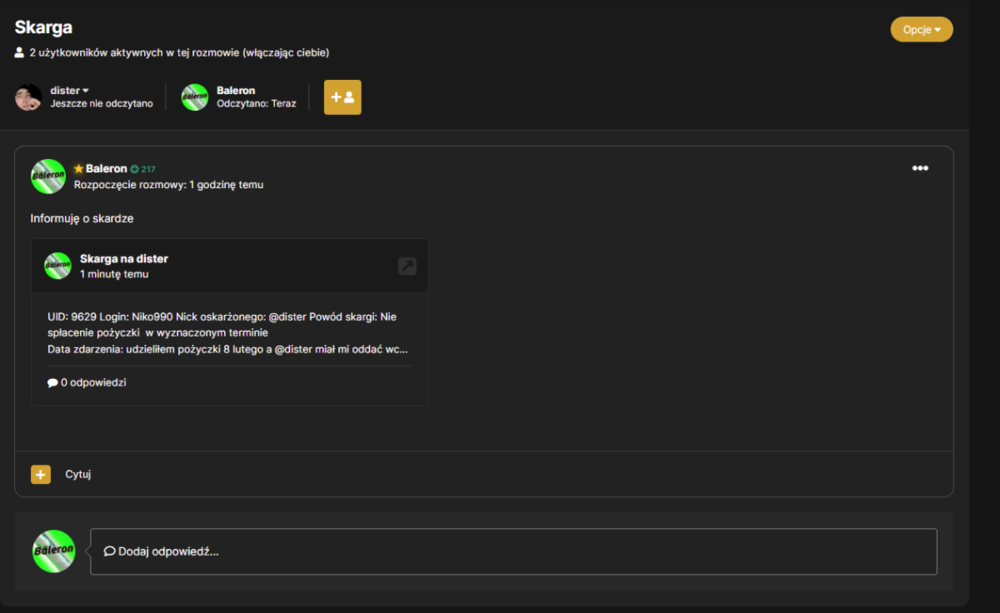Open the three-dots message options menu
Viewport: 1000px width, 613px height.
coord(920,168)
